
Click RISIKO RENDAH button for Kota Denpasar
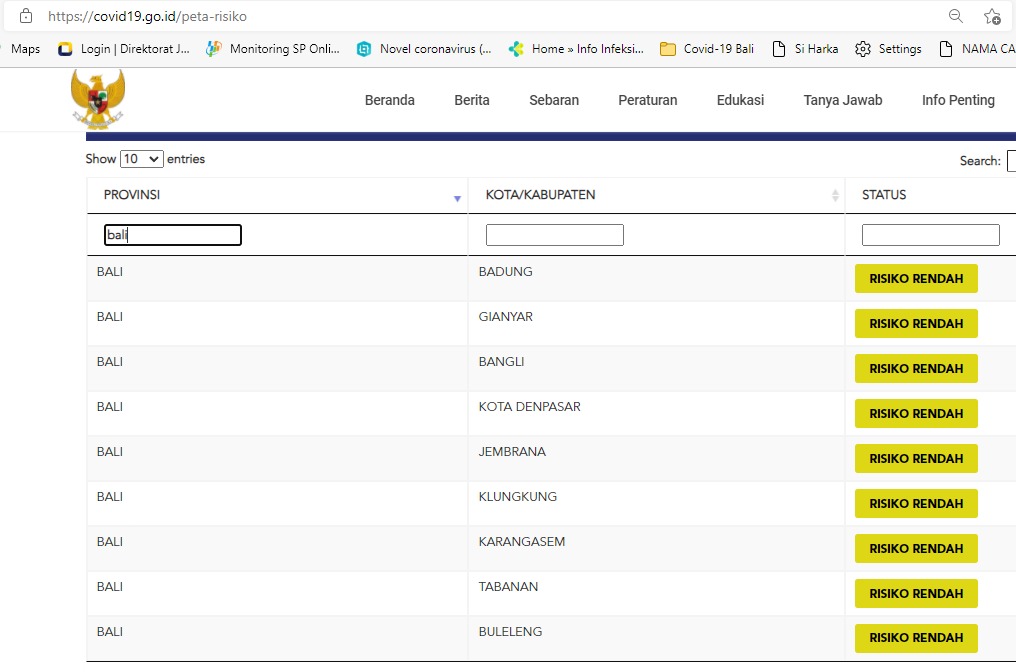tap(916, 414)
